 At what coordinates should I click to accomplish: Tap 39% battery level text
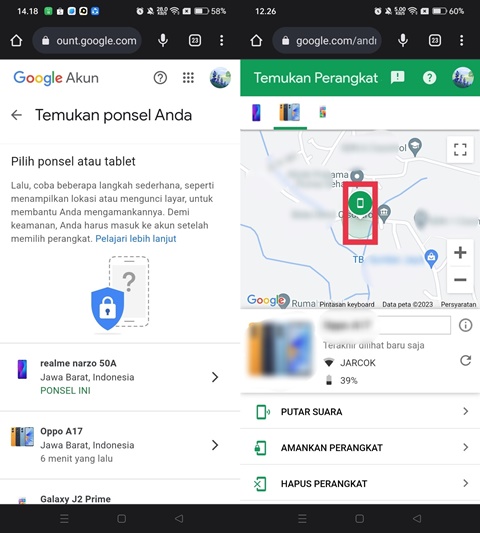pyautogui.click(x=349, y=380)
